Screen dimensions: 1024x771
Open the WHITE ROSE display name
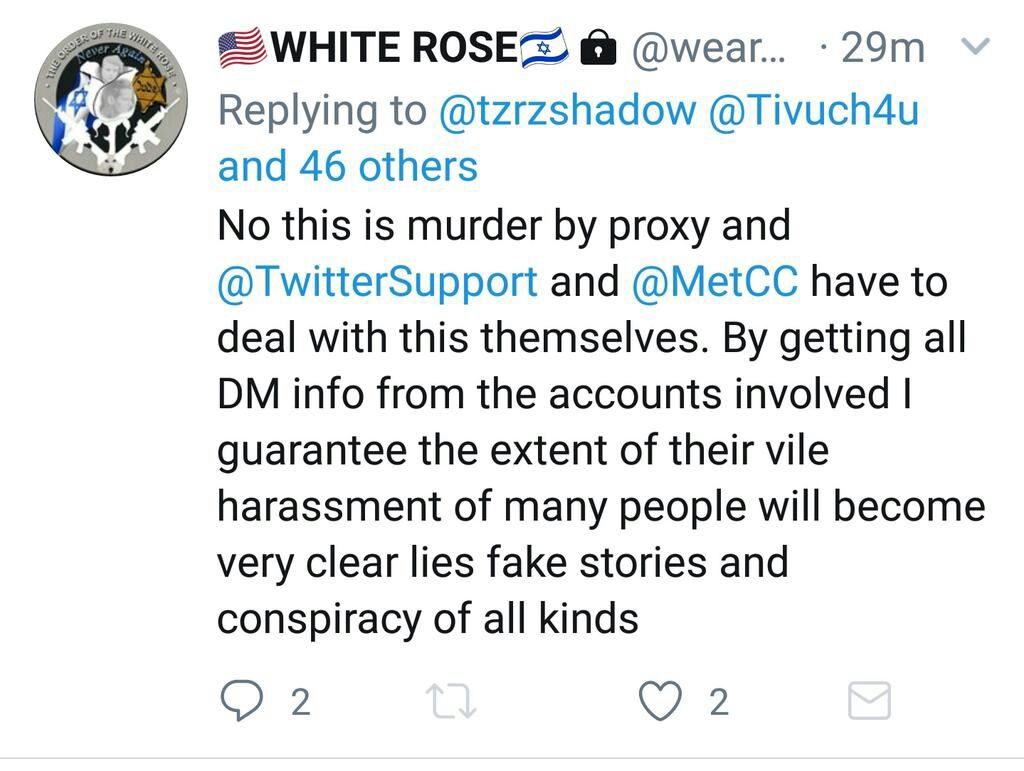click(394, 48)
